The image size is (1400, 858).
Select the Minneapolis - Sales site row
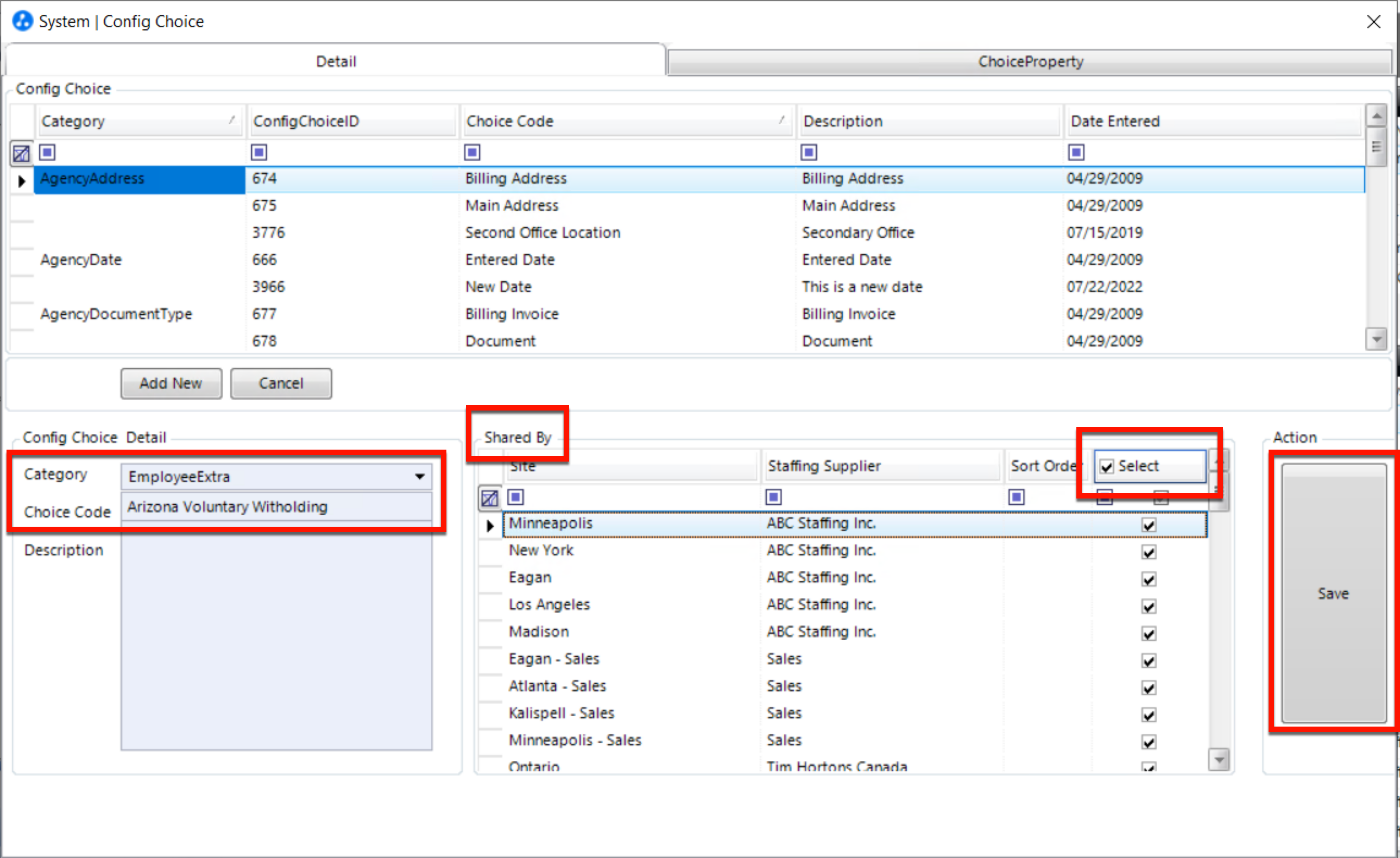(x=855, y=740)
